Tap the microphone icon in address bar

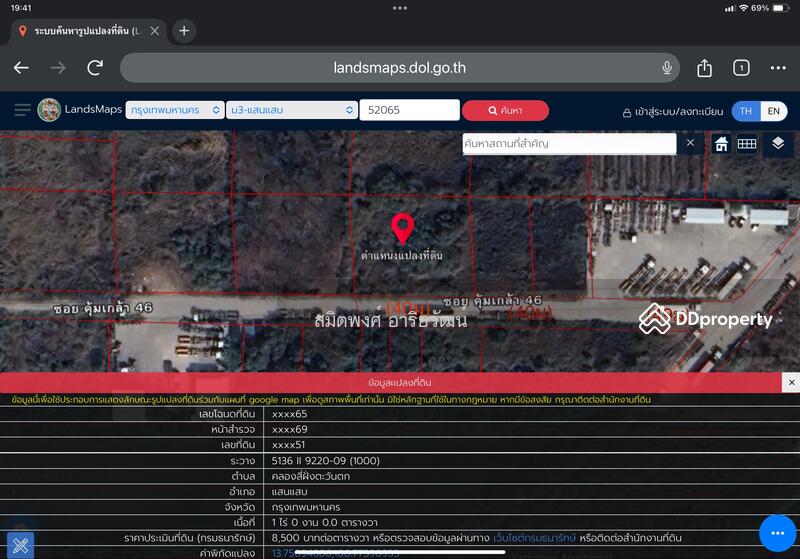coord(666,67)
